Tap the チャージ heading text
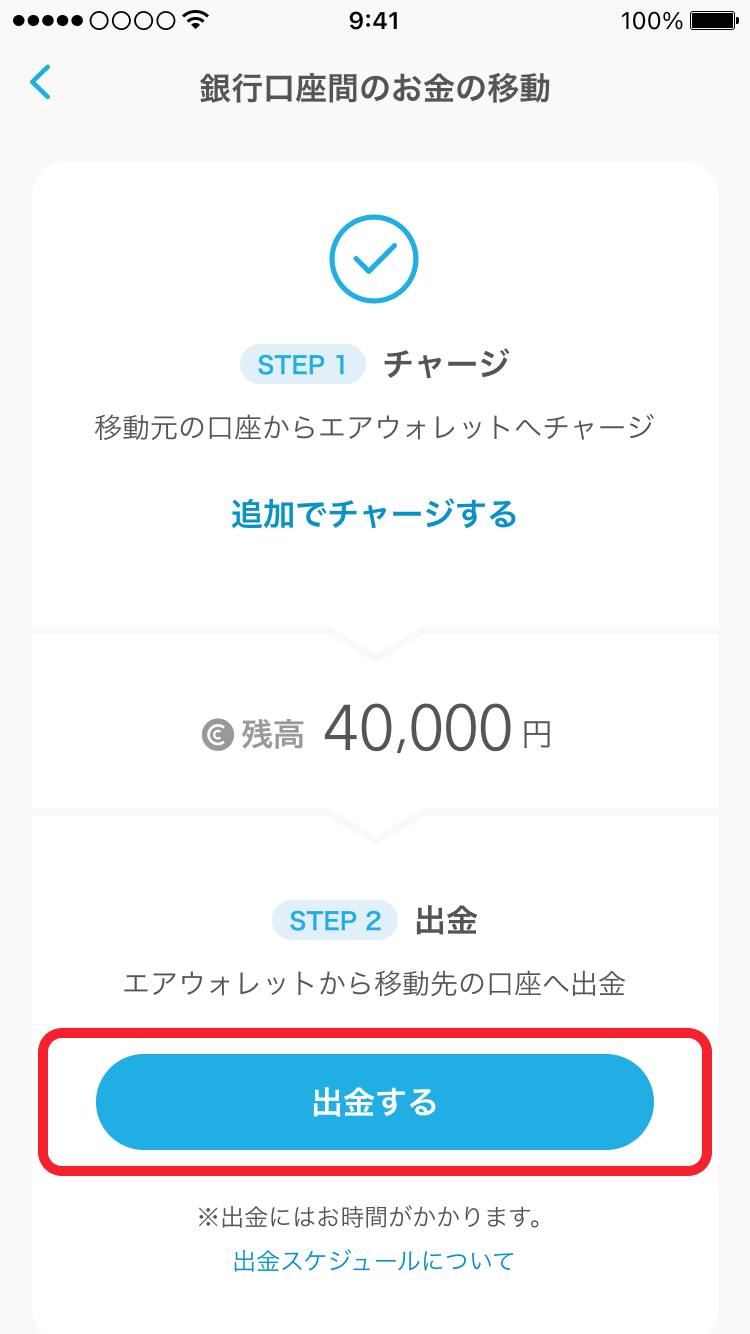750x1334 pixels. [446, 364]
